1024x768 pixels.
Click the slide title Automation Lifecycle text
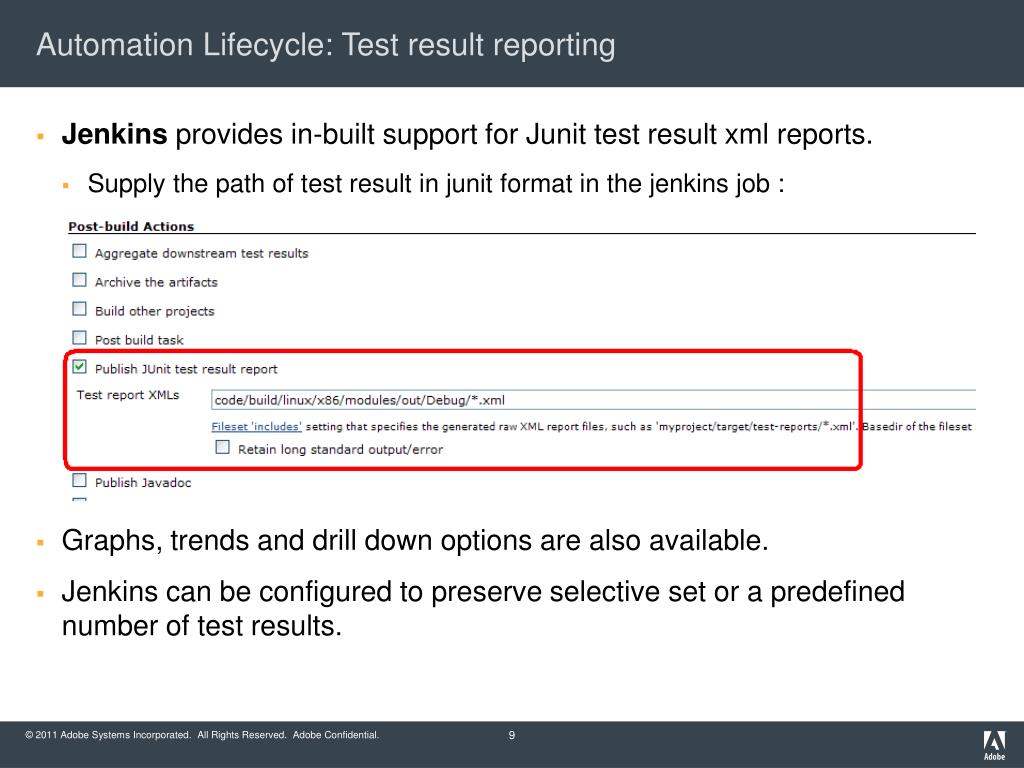click(x=326, y=45)
